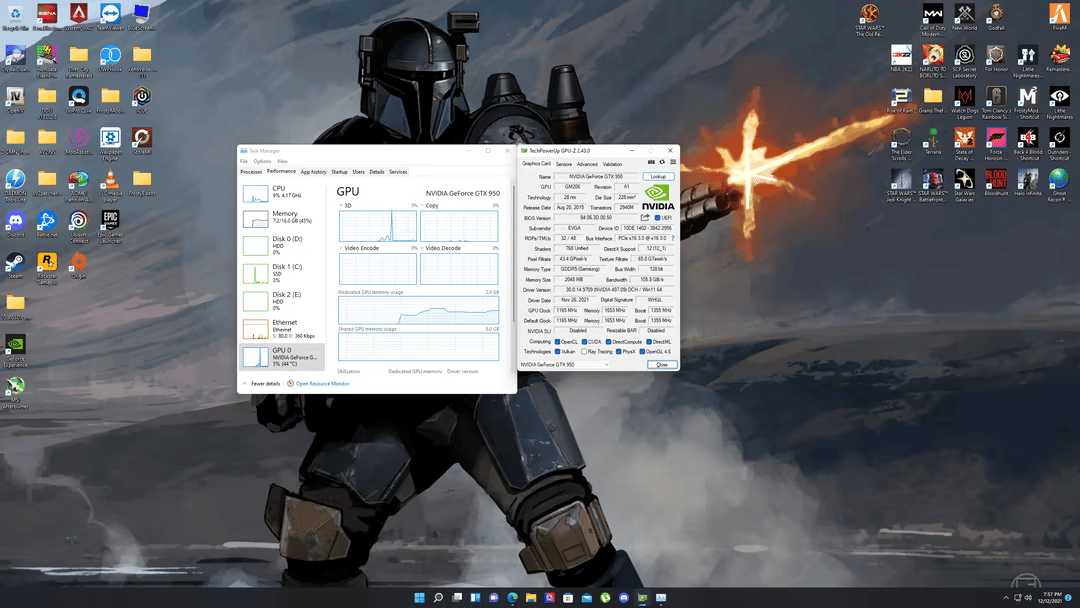The height and width of the screenshot is (608, 1080).
Task: Open the Battle.net desktop icon
Action: [x=47, y=224]
